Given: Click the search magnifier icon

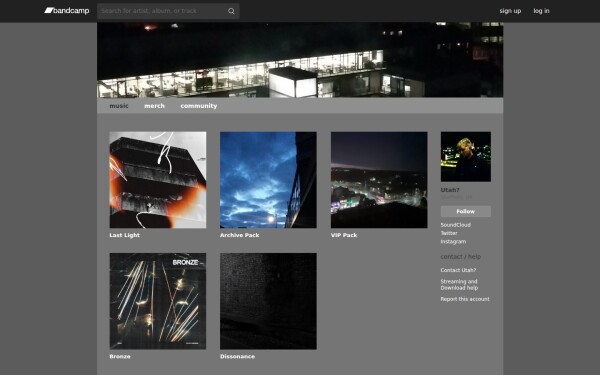Looking at the screenshot, I should pos(231,11).
